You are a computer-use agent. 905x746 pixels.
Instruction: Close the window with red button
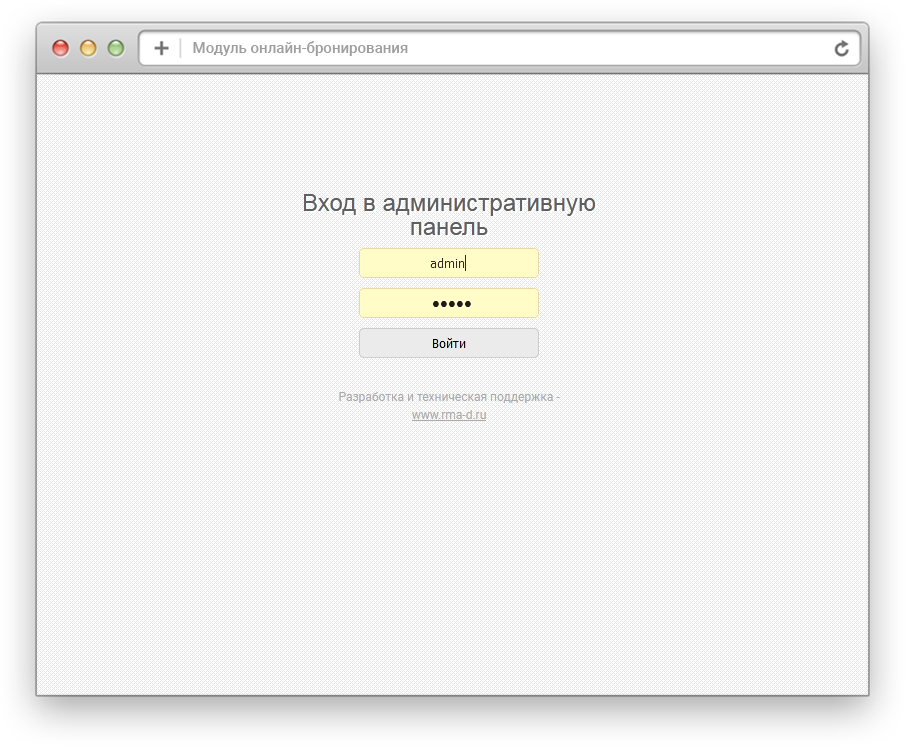61,48
